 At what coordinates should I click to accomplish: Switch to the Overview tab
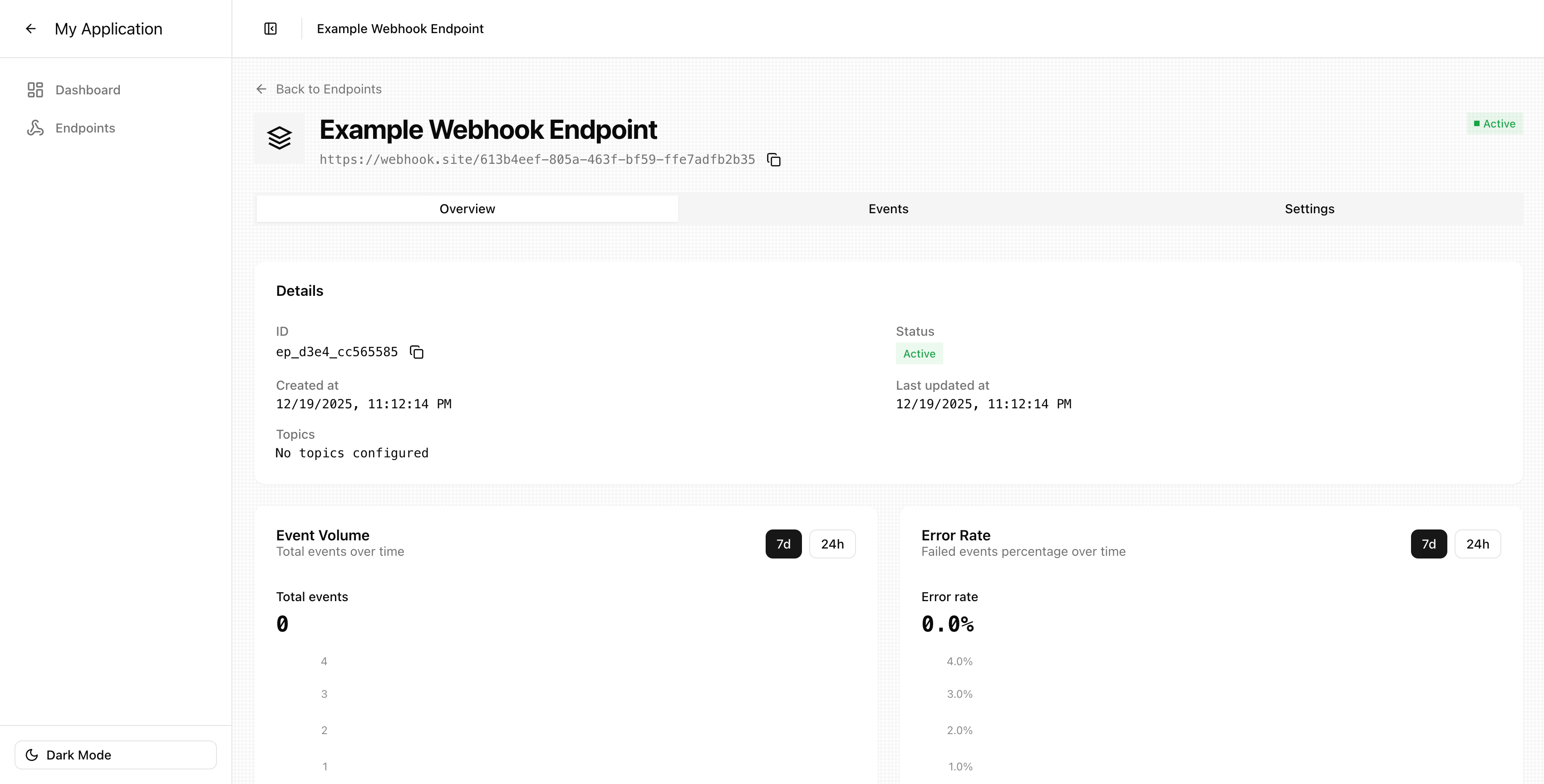pyautogui.click(x=467, y=209)
